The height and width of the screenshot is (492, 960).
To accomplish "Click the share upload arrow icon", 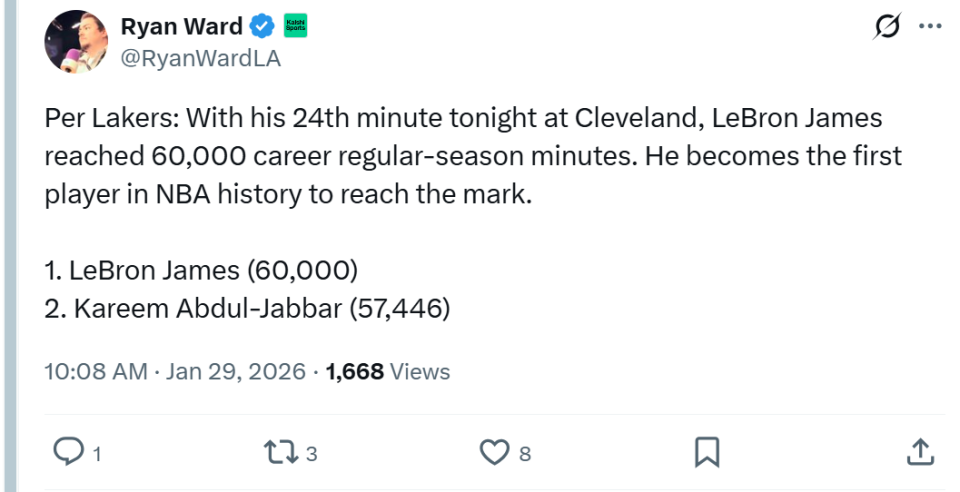I will tap(919, 453).
